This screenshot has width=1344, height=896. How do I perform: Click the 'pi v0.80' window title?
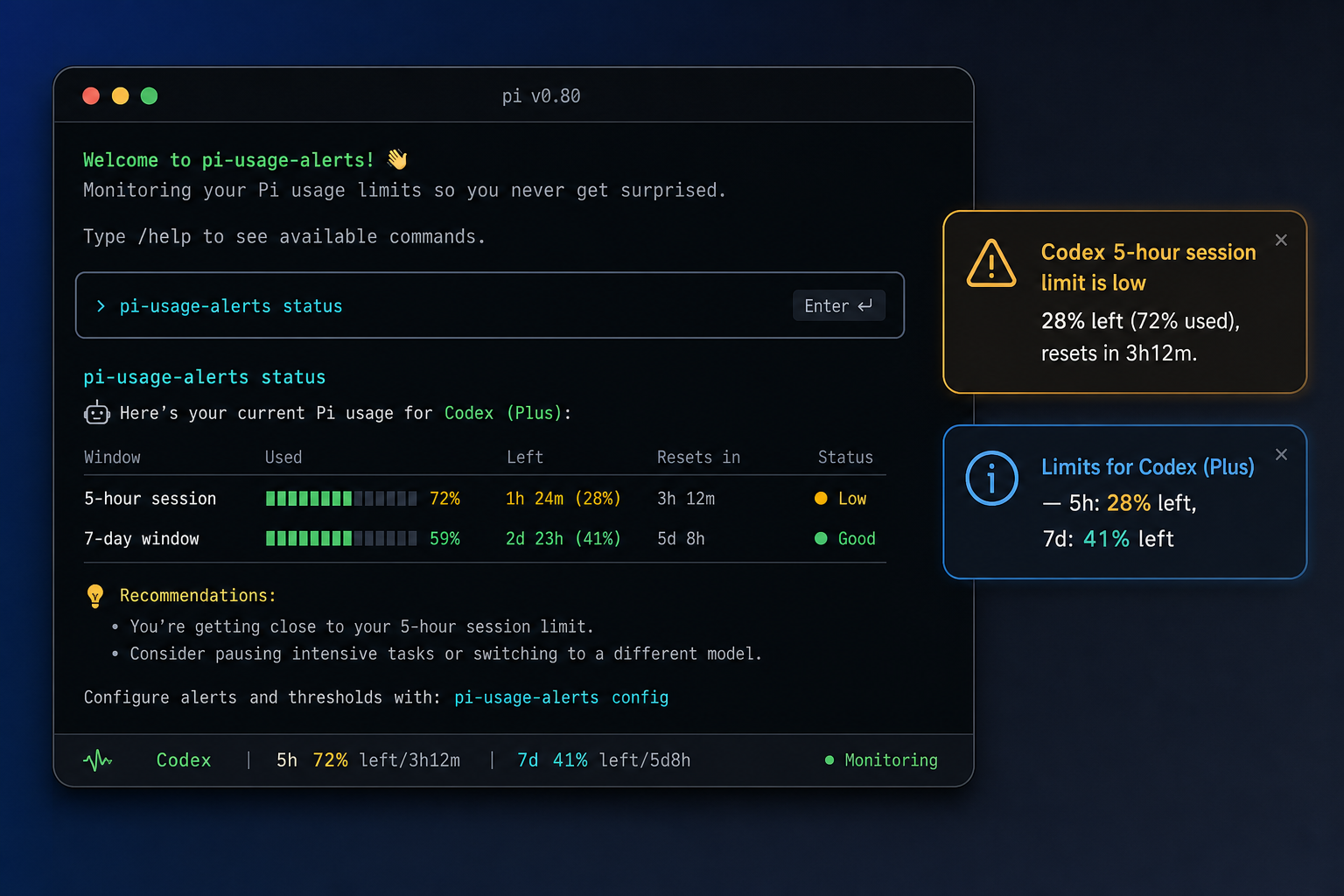(542, 96)
